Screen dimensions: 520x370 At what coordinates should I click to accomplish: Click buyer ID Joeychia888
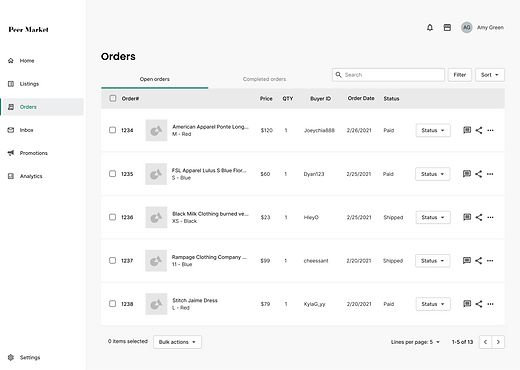pos(319,130)
